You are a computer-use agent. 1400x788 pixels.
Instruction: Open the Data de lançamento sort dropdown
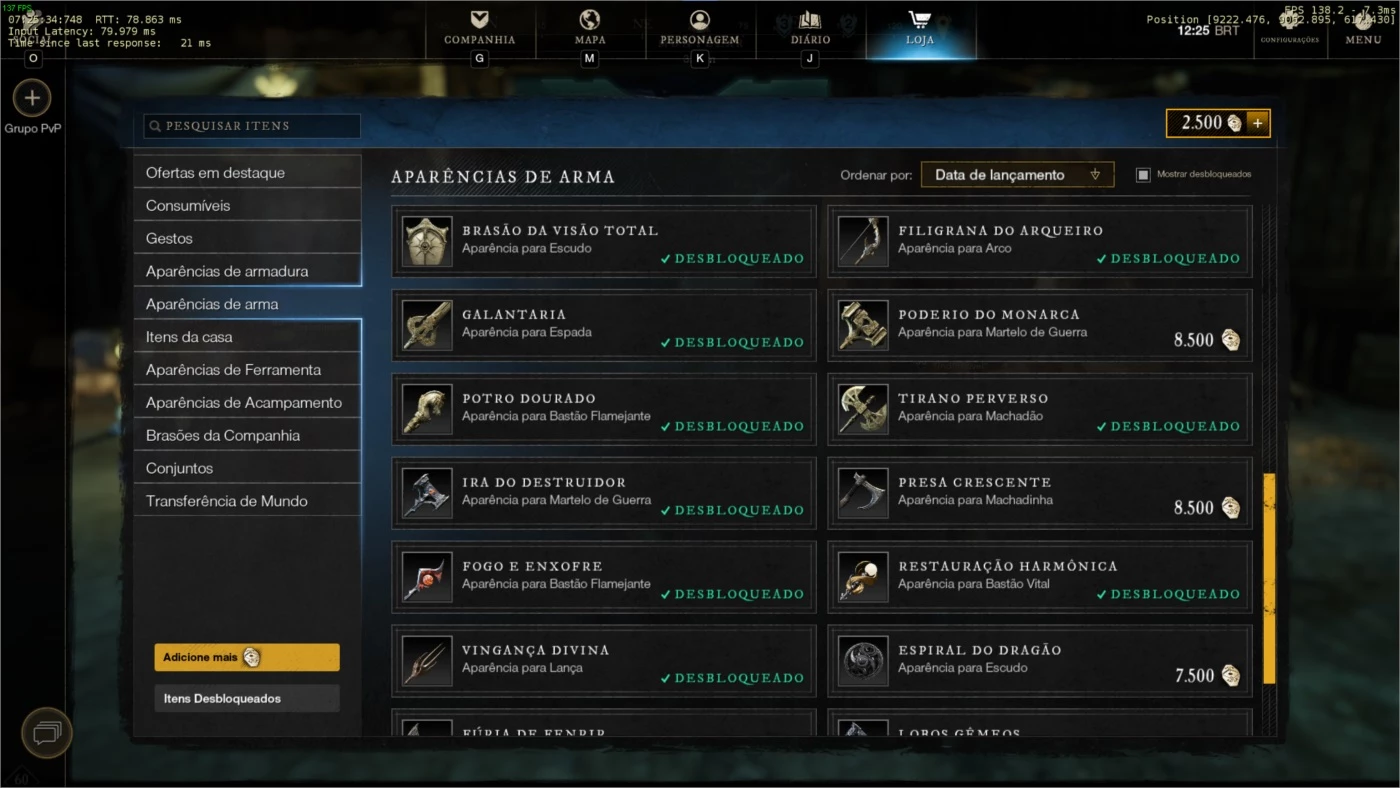pyautogui.click(x=1017, y=174)
